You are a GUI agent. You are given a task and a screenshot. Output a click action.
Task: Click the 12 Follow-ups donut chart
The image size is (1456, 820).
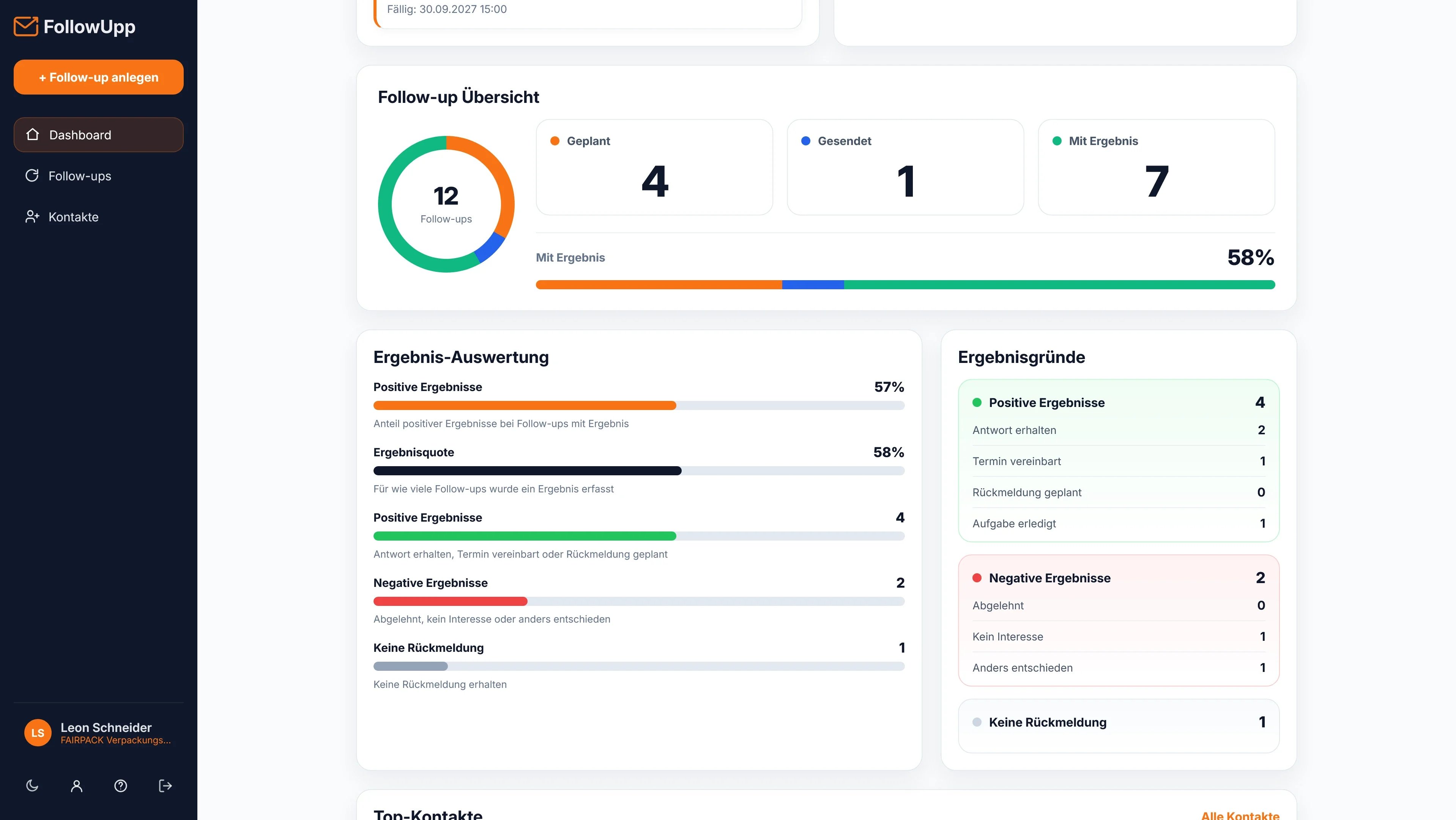446,204
